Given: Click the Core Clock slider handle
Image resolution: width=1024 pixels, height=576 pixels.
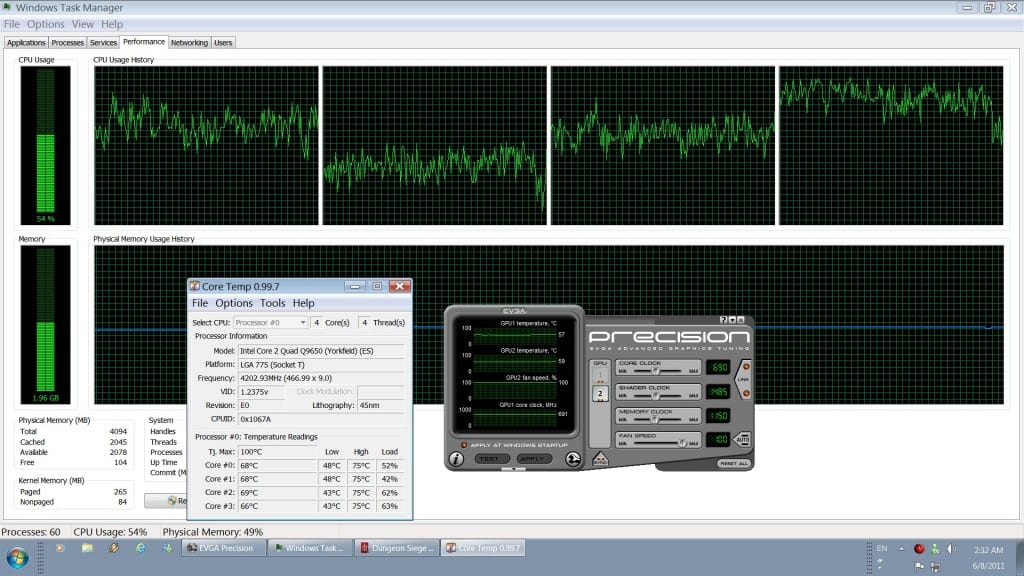Looking at the screenshot, I should (x=656, y=370).
